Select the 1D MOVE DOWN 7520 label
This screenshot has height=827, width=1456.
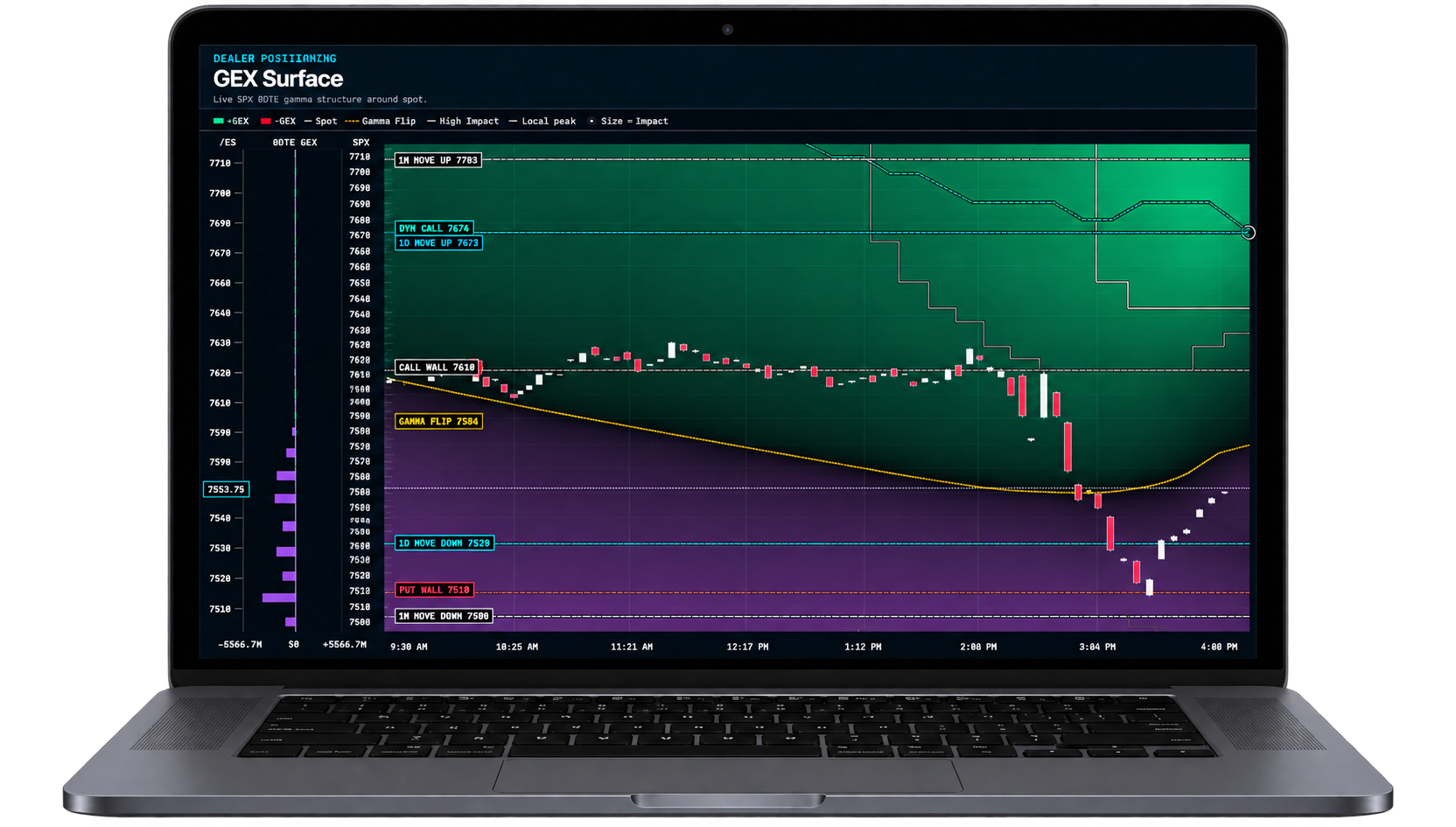pos(444,543)
